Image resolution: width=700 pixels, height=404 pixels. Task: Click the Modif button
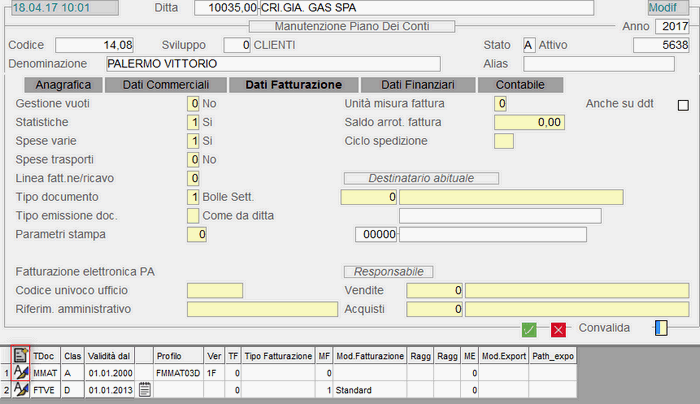tap(668, 8)
